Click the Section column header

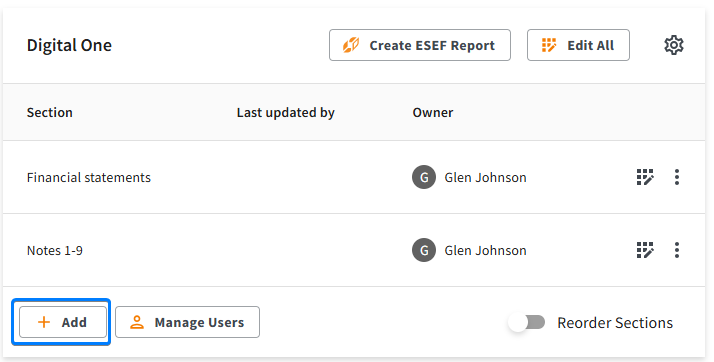(50, 112)
